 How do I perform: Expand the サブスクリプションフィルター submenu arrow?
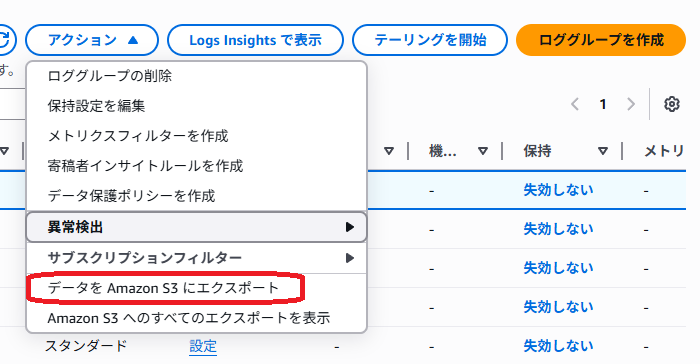[x=350, y=258]
